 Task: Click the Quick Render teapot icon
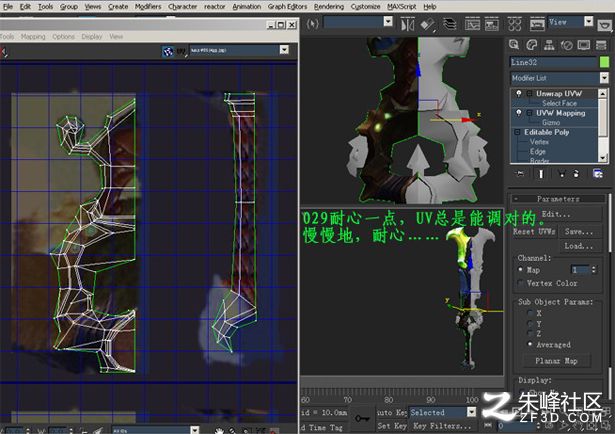pos(605,25)
